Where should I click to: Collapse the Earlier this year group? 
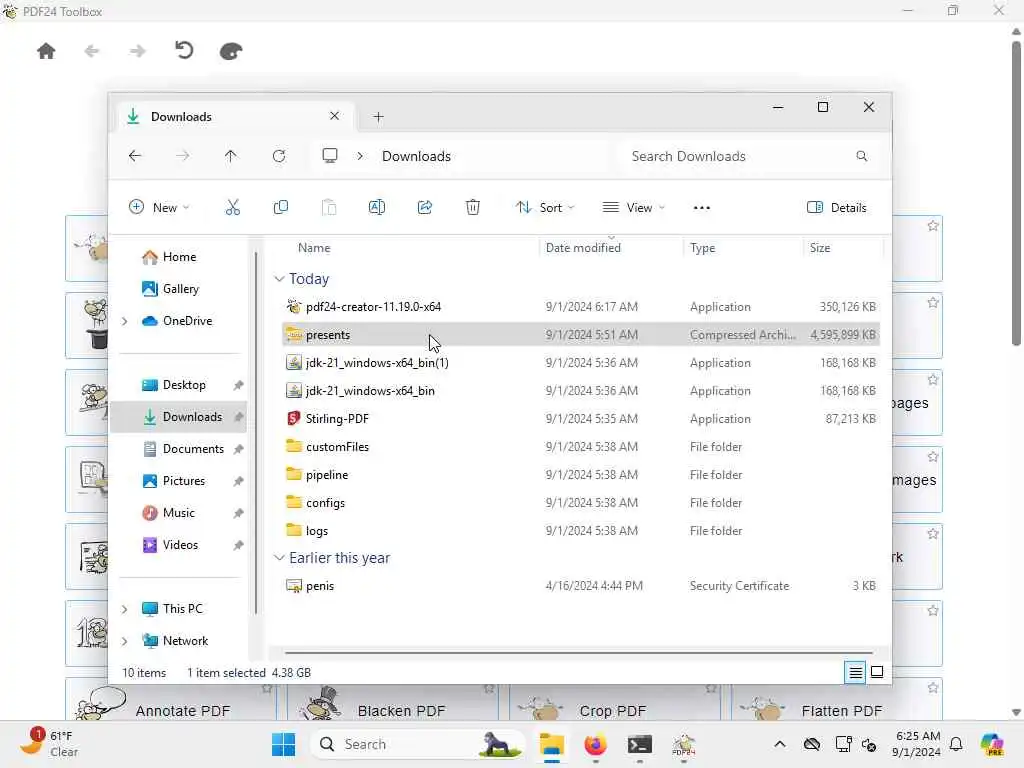pos(279,558)
